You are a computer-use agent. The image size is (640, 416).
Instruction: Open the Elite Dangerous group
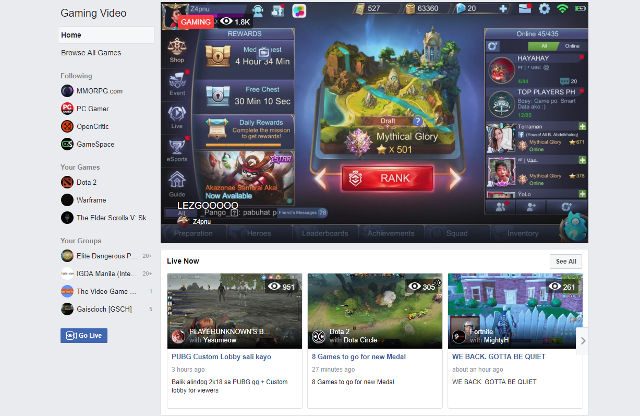(106, 256)
